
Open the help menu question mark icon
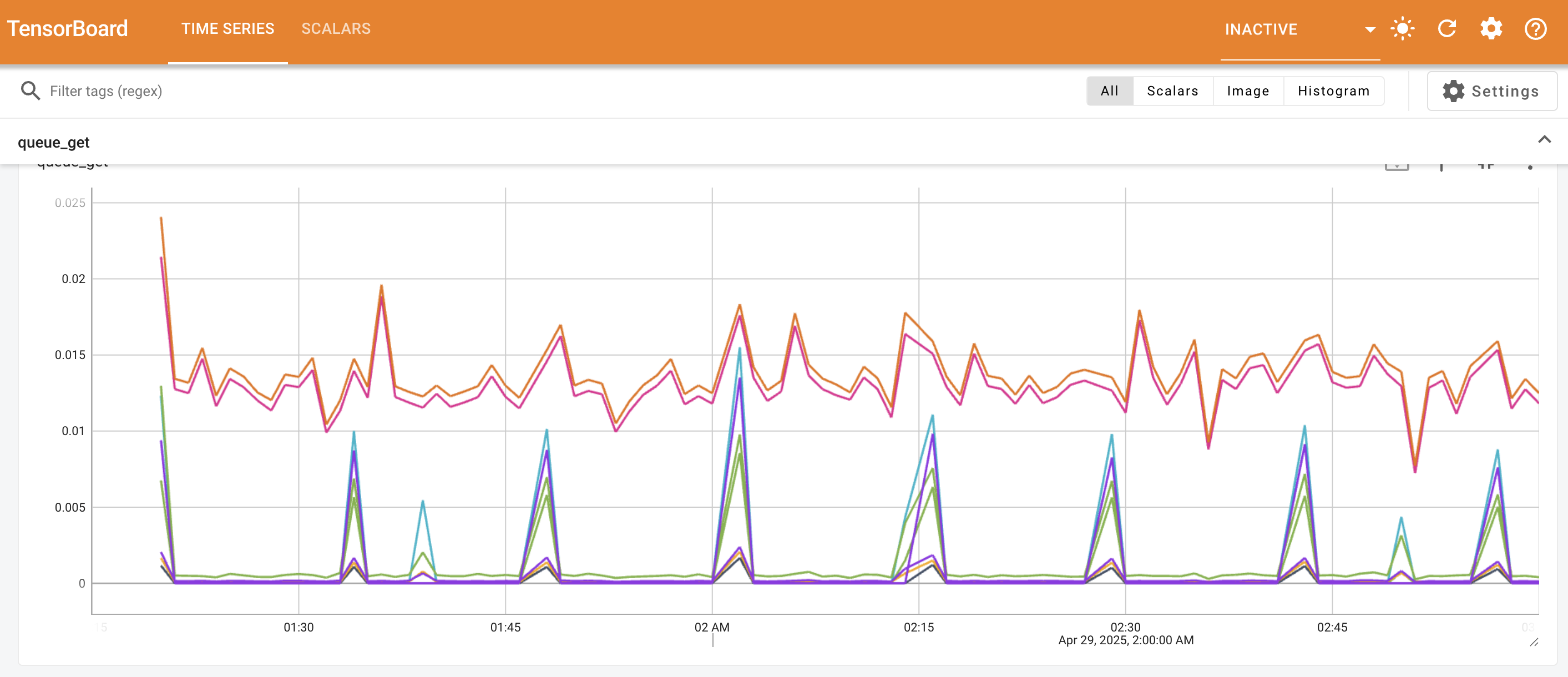pos(1535,28)
